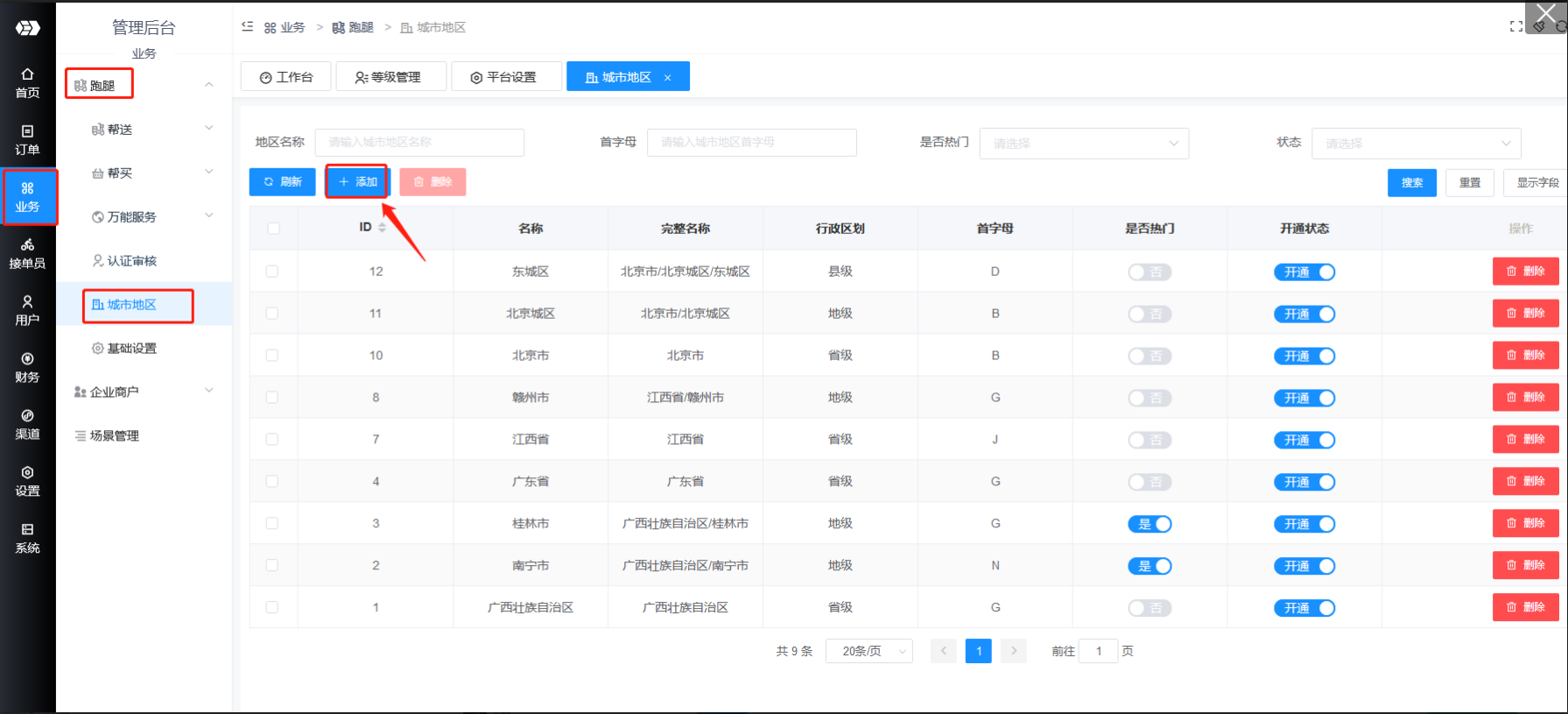
Task: Disable 开通 status switch for 东城区
Action: pyautogui.click(x=1304, y=272)
